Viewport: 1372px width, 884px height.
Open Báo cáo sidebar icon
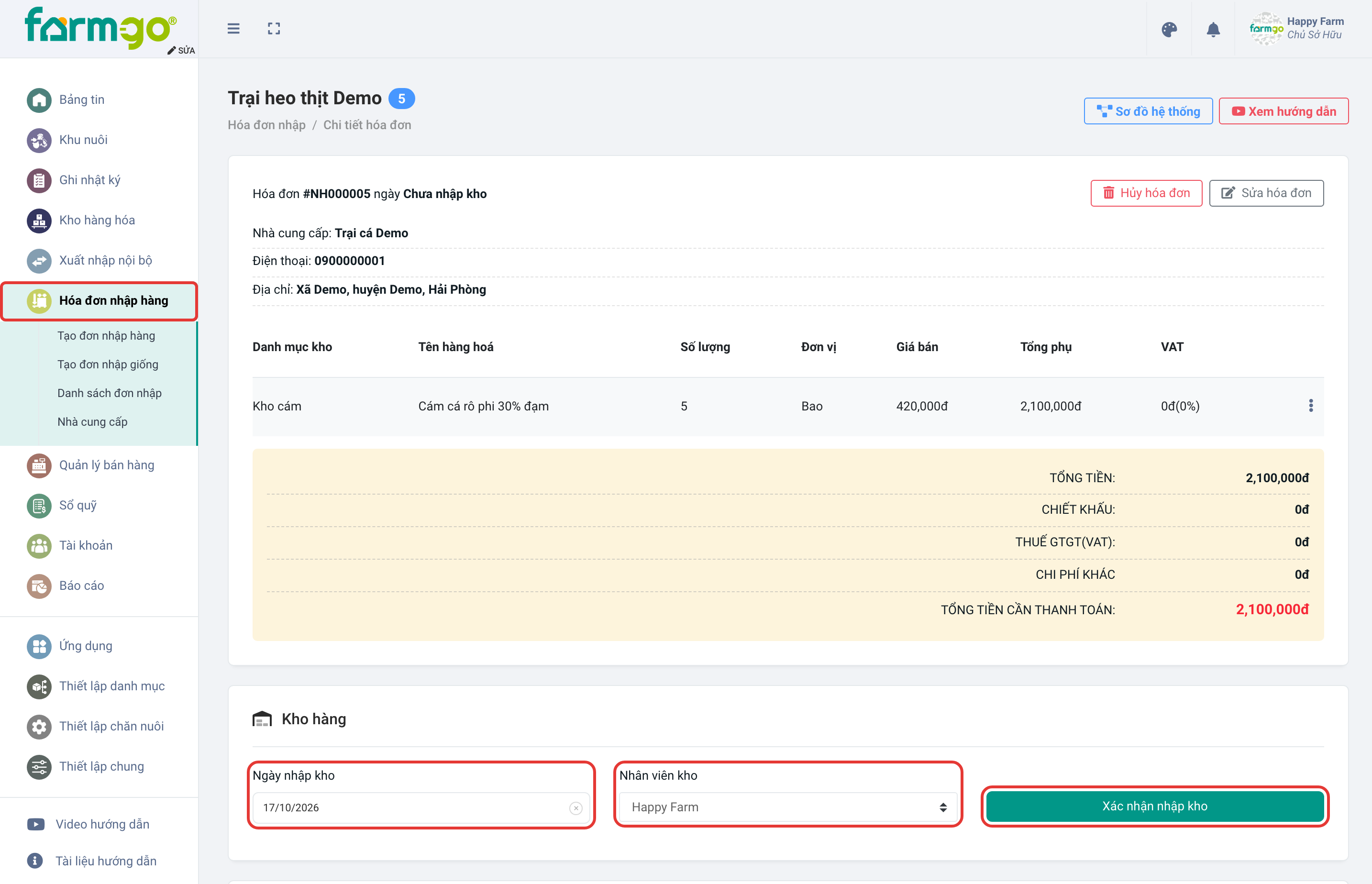(39, 586)
